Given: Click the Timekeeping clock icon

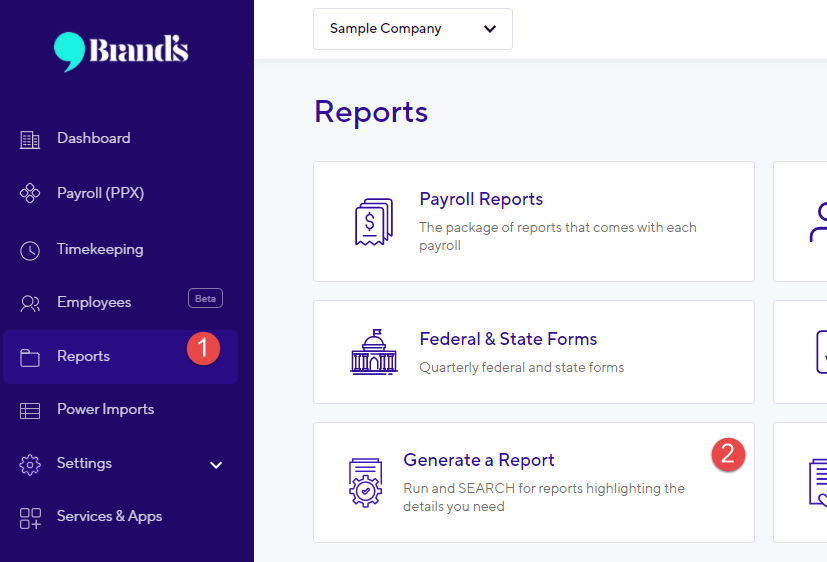Looking at the screenshot, I should point(30,250).
